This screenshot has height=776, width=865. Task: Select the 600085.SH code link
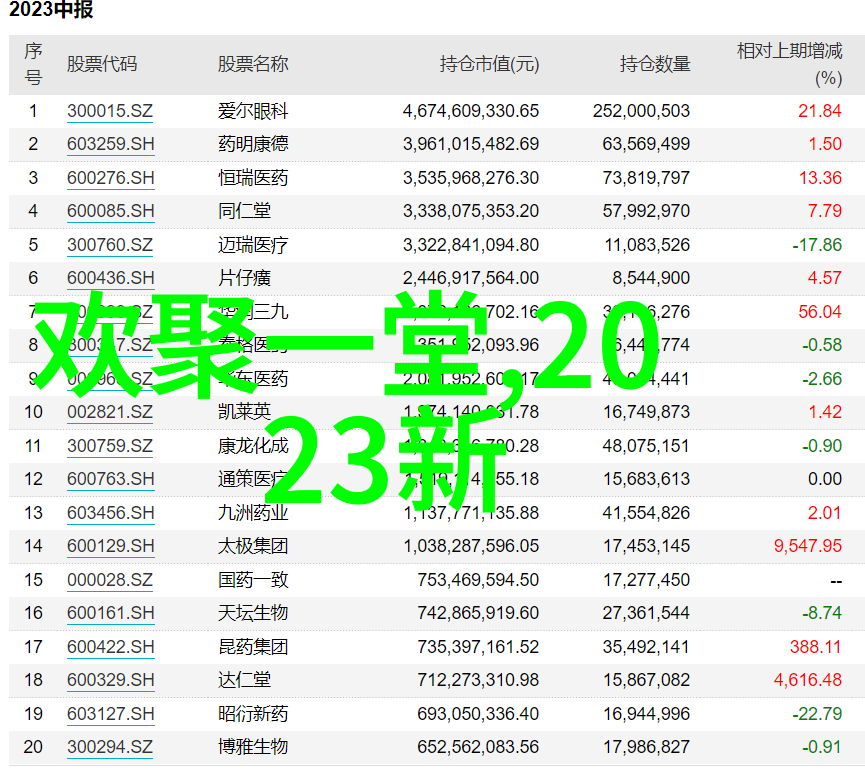click(110, 211)
